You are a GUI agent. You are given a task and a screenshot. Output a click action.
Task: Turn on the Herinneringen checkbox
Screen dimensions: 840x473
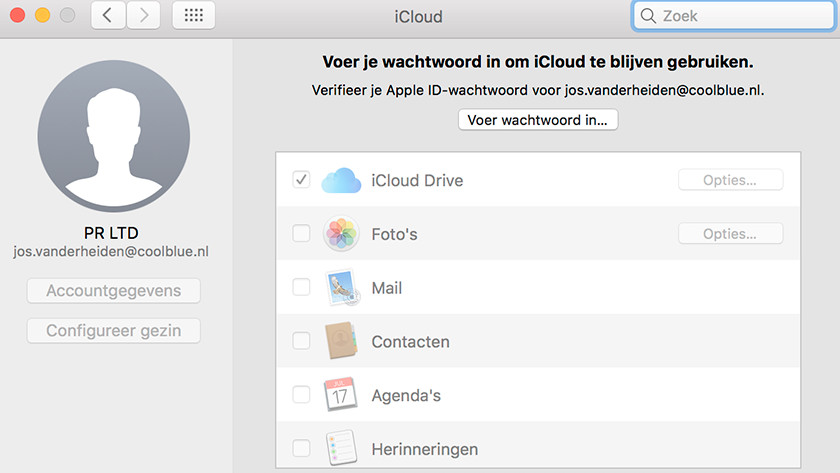(301, 448)
